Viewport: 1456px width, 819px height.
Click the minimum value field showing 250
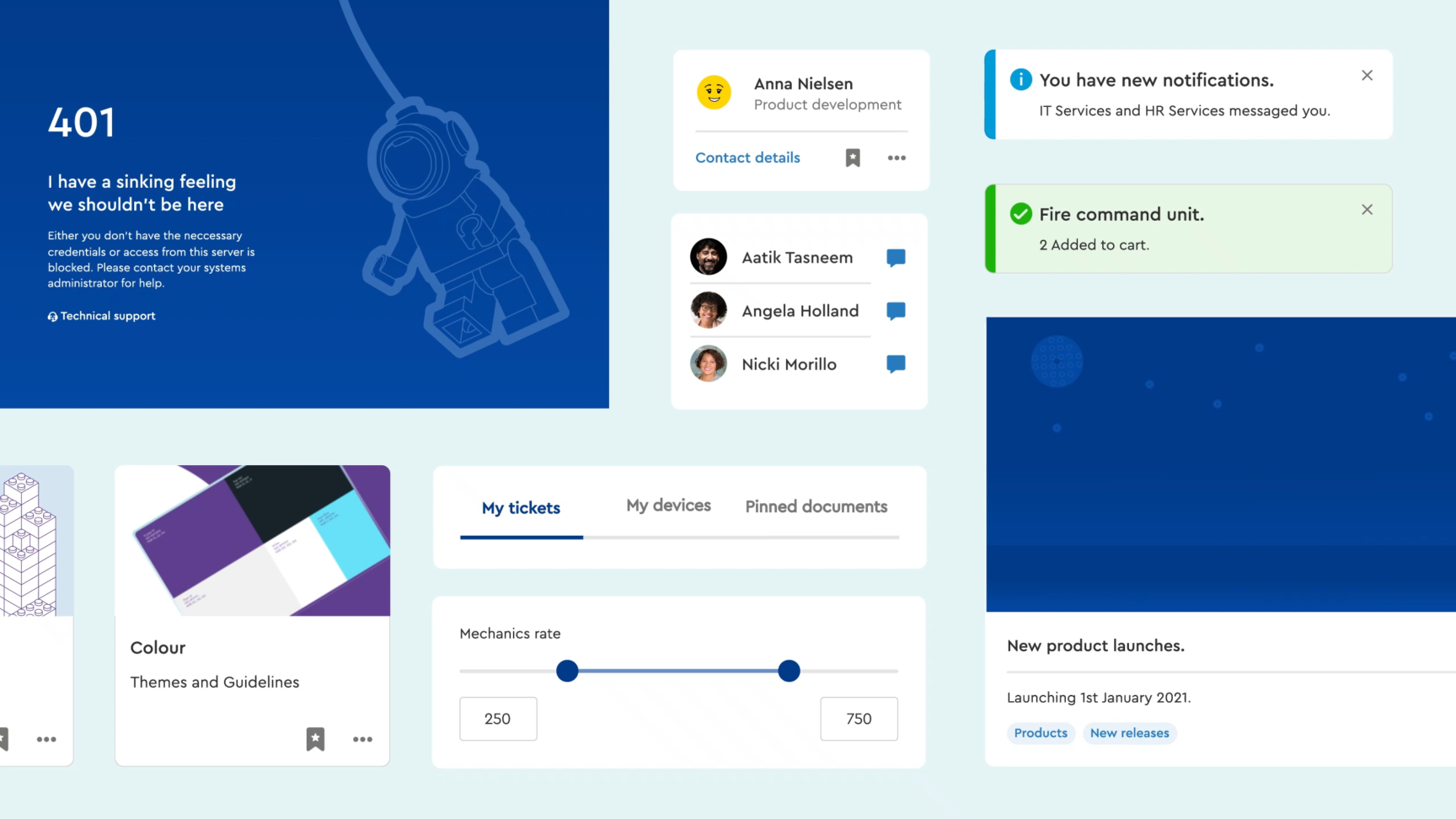pos(498,719)
